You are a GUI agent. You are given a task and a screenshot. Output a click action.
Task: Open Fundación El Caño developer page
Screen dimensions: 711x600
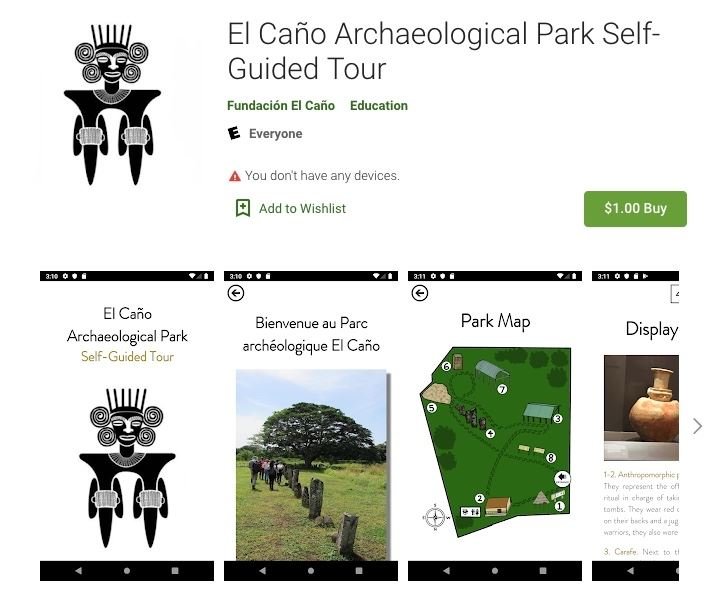point(281,106)
